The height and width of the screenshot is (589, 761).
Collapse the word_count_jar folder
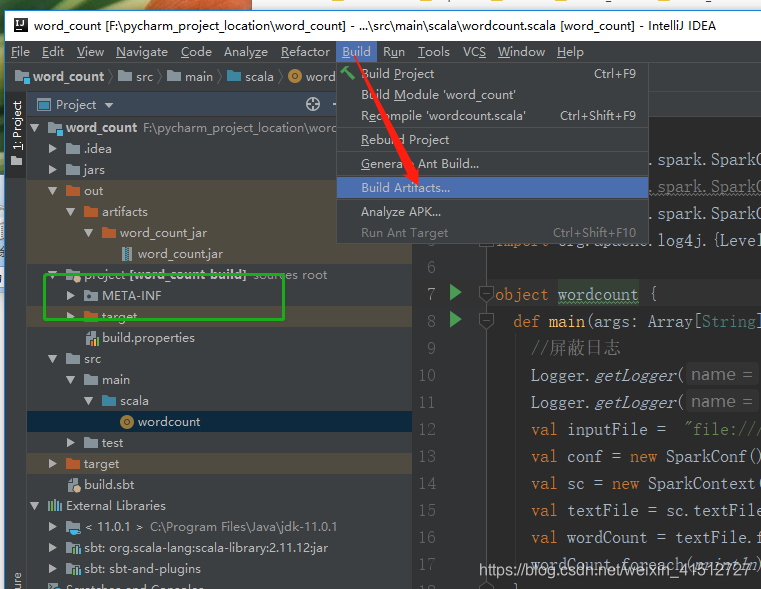click(x=88, y=233)
